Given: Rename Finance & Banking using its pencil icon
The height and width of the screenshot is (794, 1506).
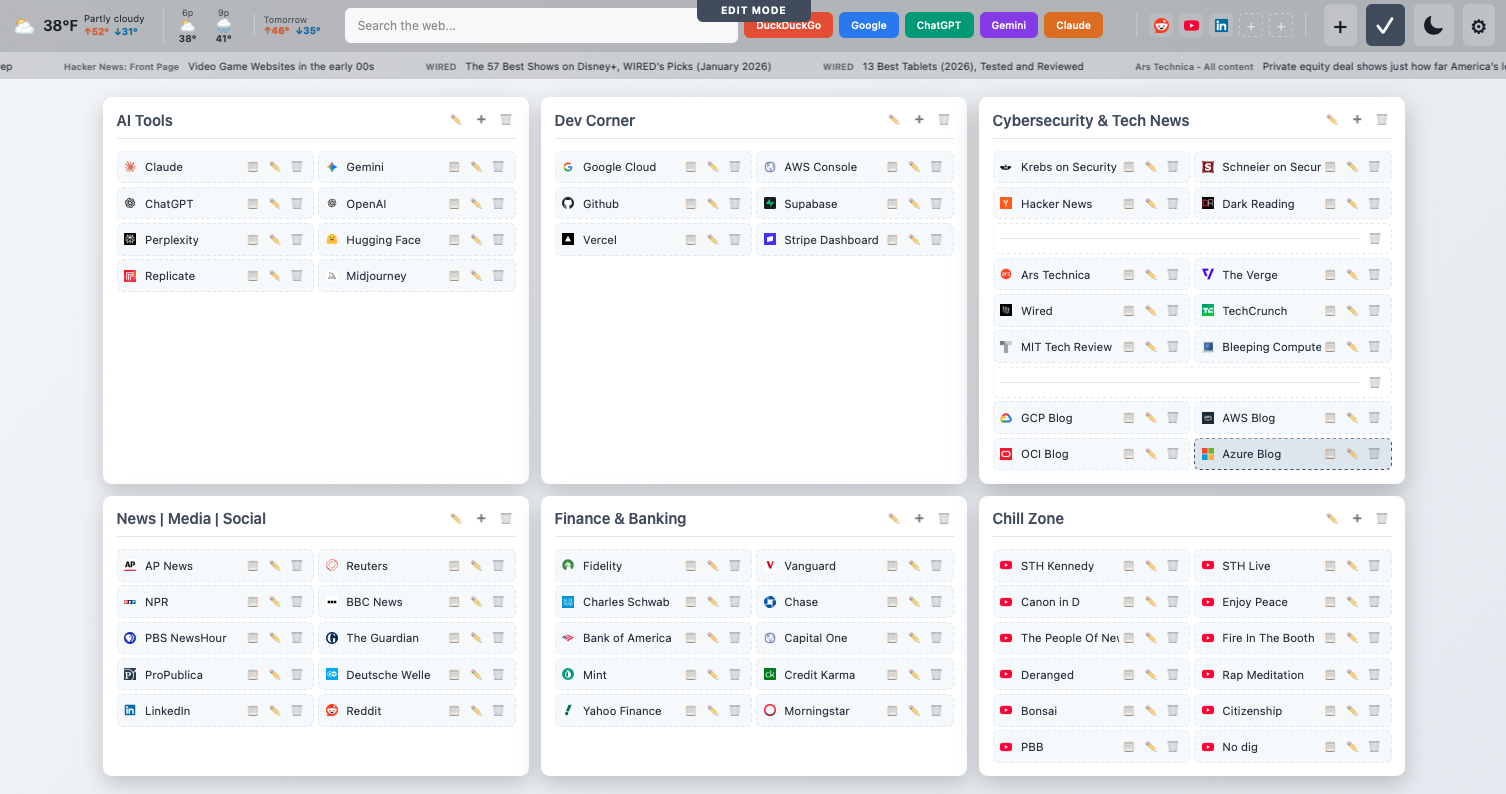Looking at the screenshot, I should pos(893,518).
